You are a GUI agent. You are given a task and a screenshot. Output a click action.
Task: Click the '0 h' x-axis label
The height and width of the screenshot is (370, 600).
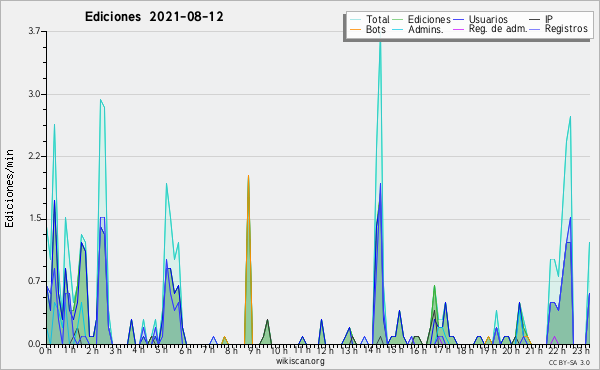click(x=46, y=350)
